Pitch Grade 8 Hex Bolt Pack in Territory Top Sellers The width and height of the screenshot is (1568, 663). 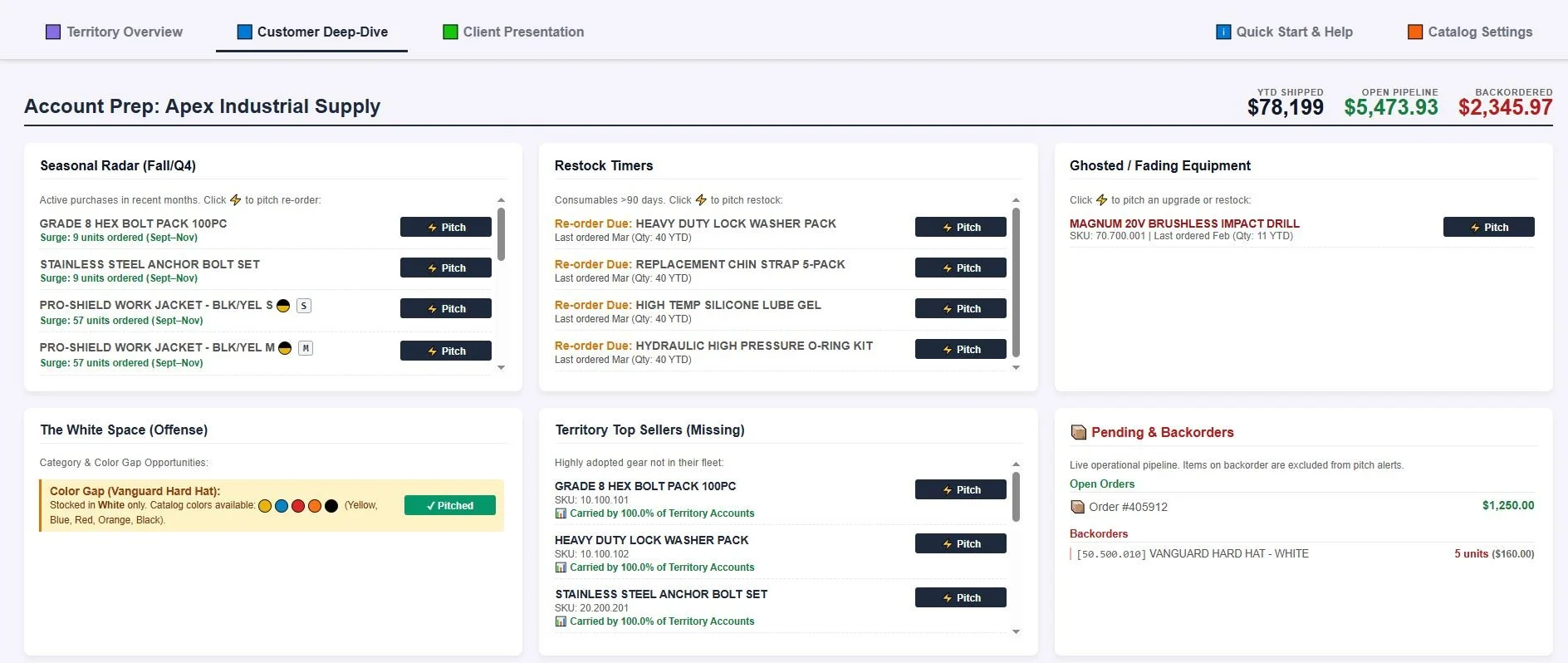pyautogui.click(x=961, y=490)
